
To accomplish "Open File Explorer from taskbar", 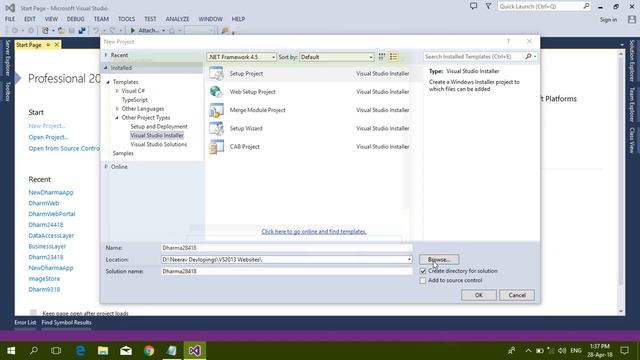I will click(x=103, y=351).
